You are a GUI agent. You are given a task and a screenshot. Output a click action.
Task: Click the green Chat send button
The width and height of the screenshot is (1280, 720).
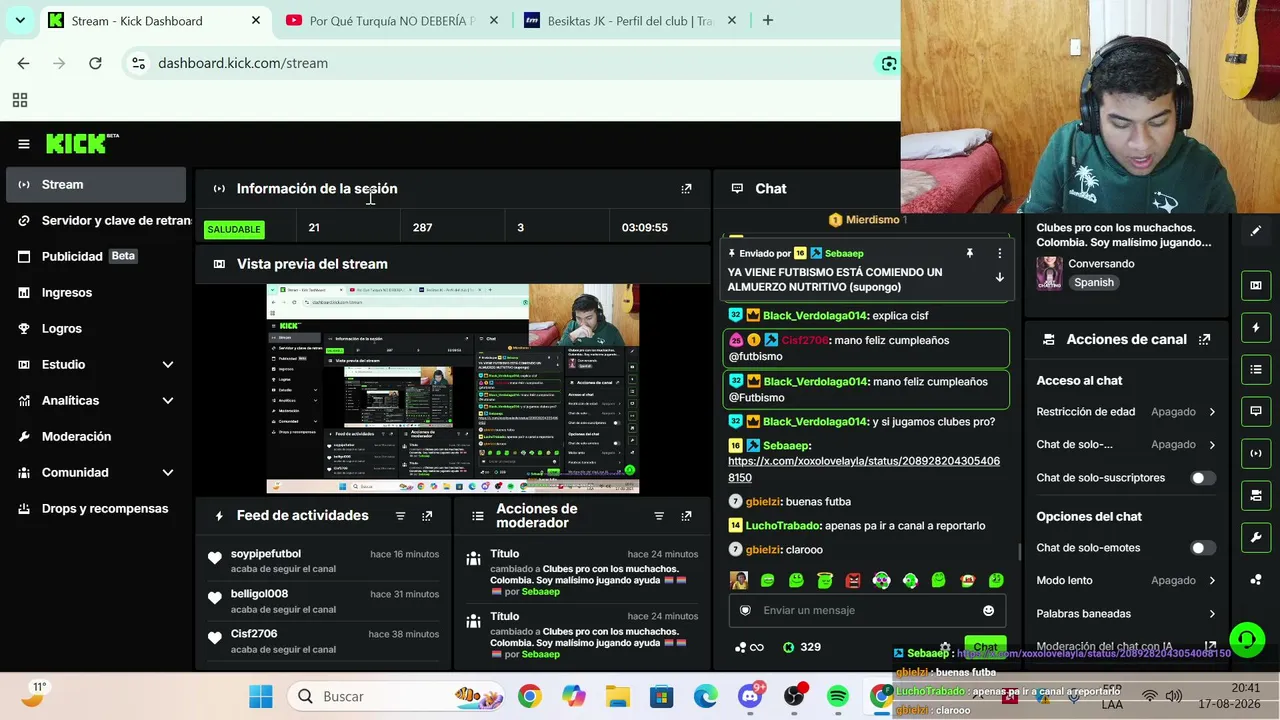pos(985,647)
